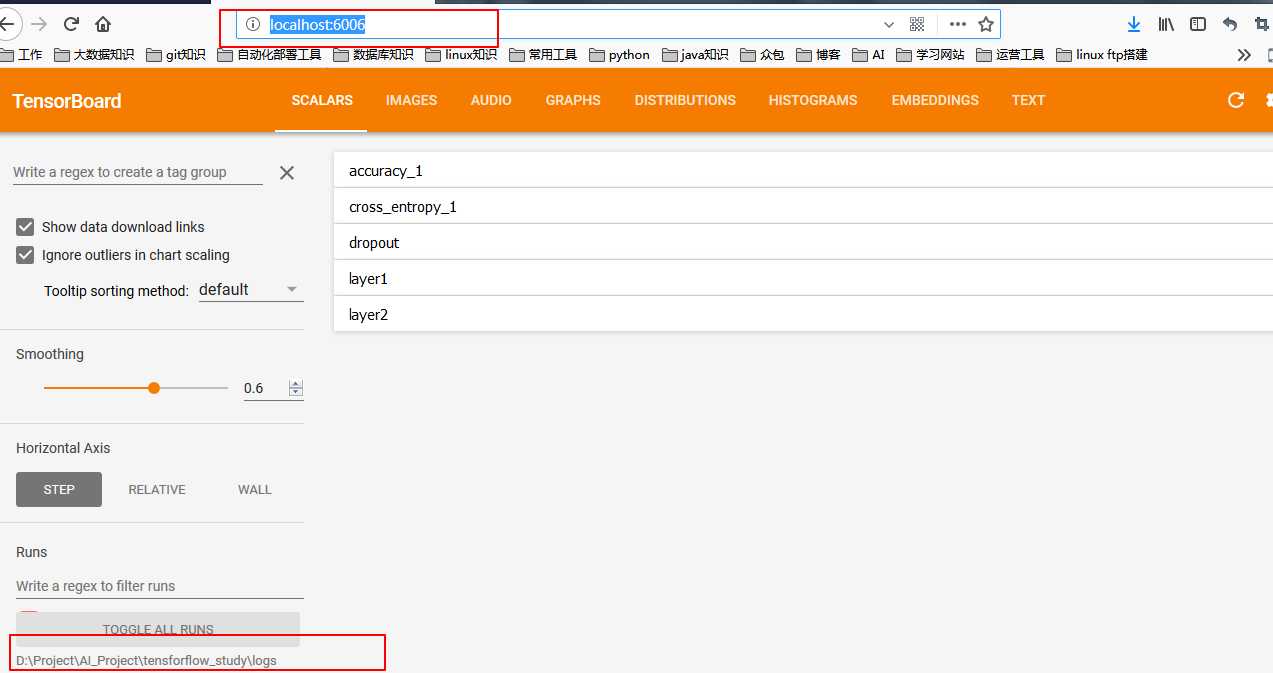1273x673 pixels.
Task: Click the site information icon in address bar
Action: (x=253, y=24)
